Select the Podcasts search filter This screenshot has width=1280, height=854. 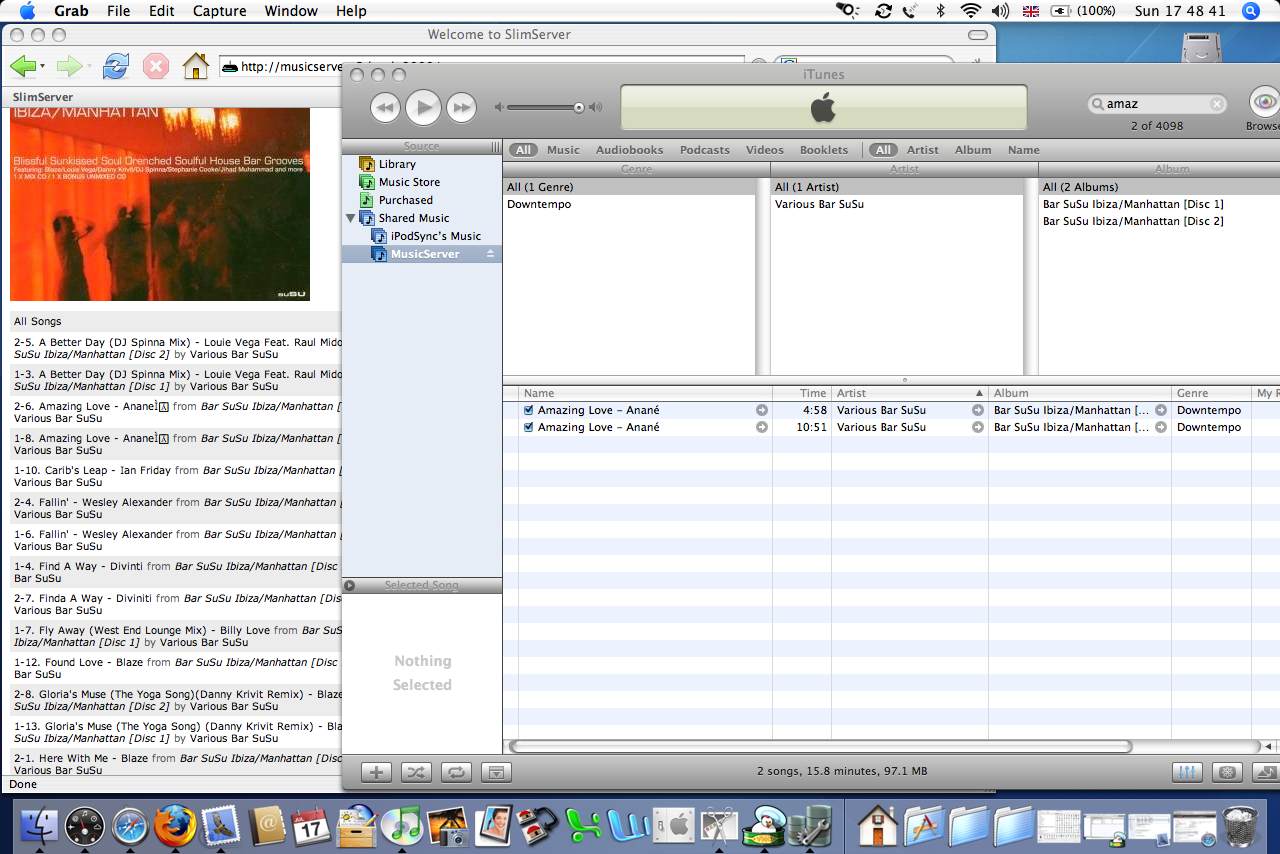tap(704, 150)
